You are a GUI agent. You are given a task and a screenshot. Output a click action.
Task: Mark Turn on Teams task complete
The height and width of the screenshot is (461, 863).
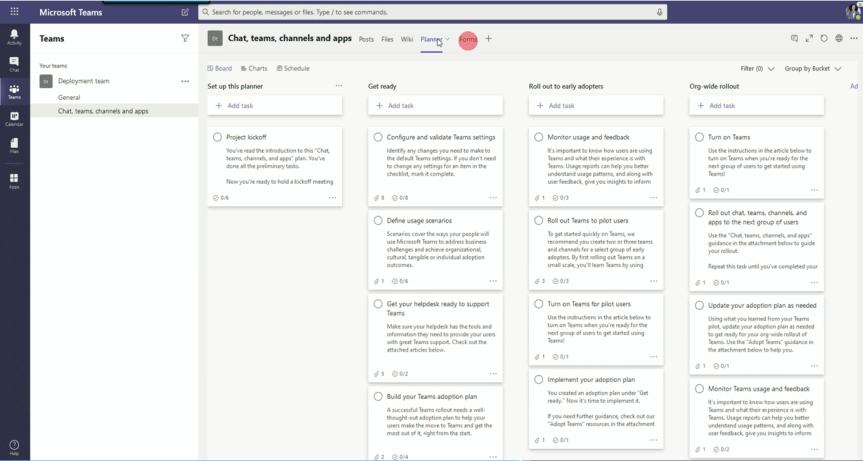pos(699,137)
